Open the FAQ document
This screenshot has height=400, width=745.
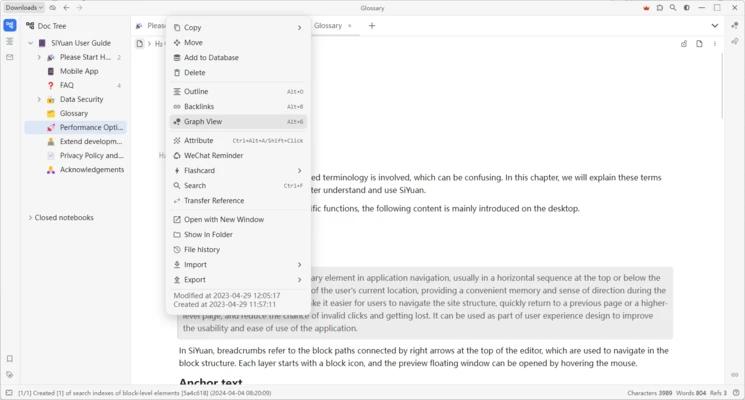[67, 85]
